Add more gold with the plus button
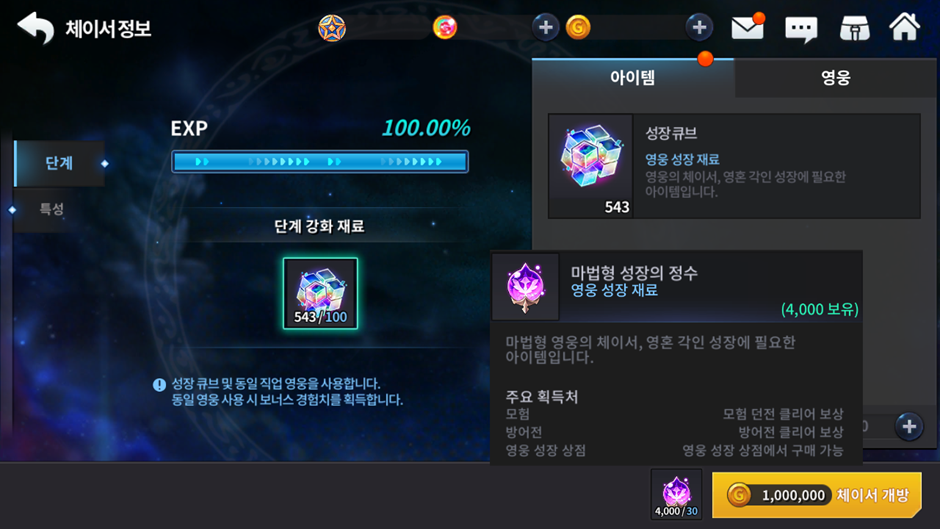Image resolution: width=940 pixels, height=529 pixels. coord(699,27)
